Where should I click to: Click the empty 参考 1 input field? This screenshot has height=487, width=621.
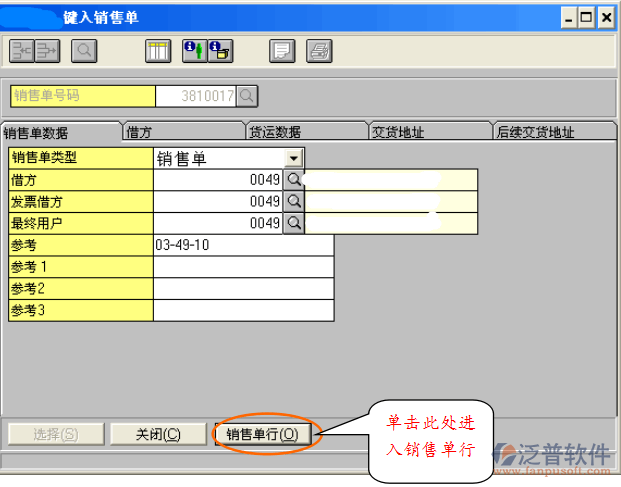[243, 266]
